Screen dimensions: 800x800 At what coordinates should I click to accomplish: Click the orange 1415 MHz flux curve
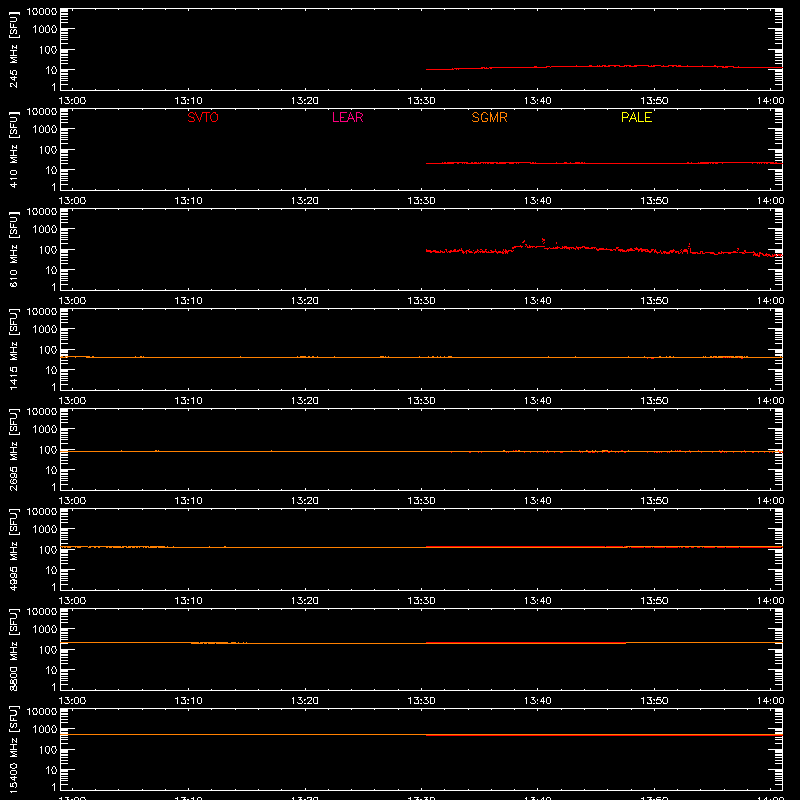tap(421, 357)
